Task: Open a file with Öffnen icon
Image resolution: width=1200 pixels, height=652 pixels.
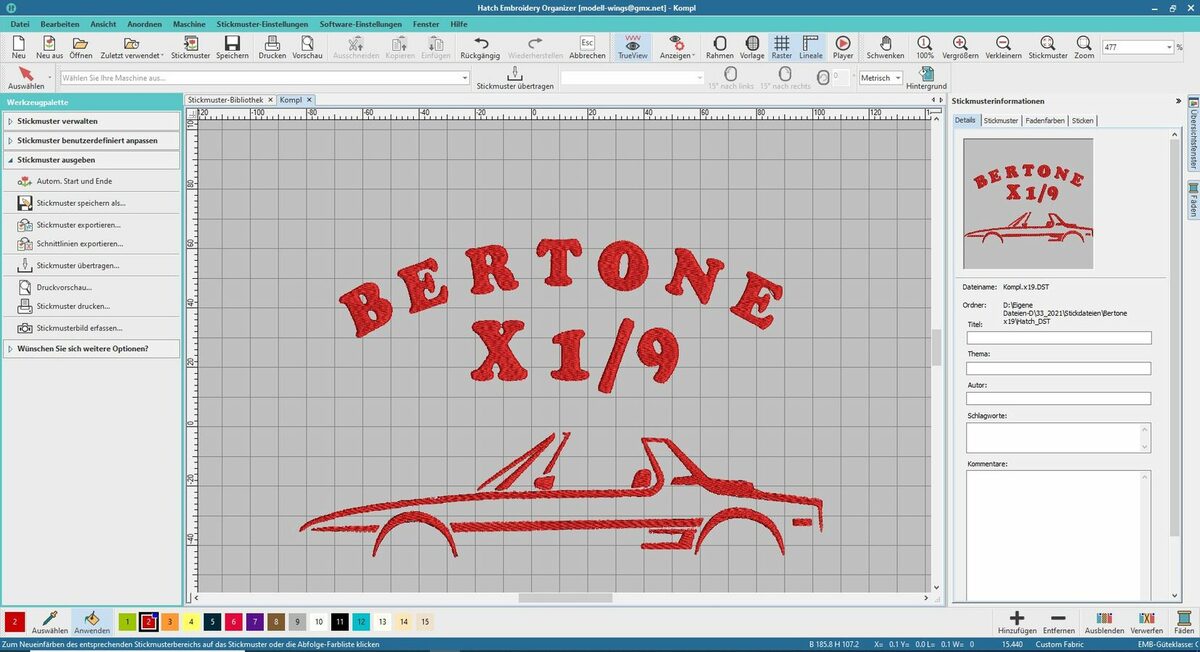Action: (81, 44)
